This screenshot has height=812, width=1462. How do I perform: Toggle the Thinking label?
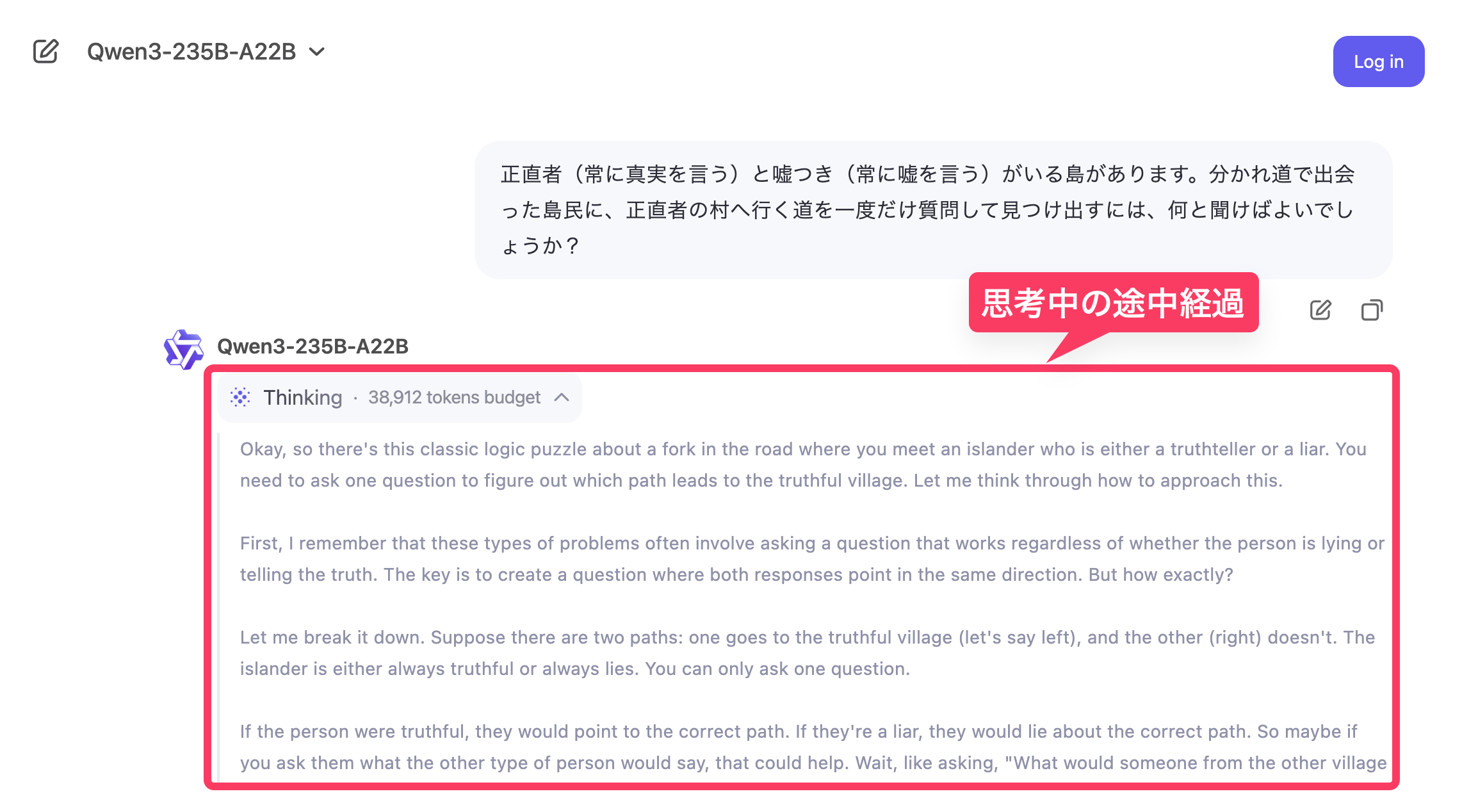click(303, 397)
